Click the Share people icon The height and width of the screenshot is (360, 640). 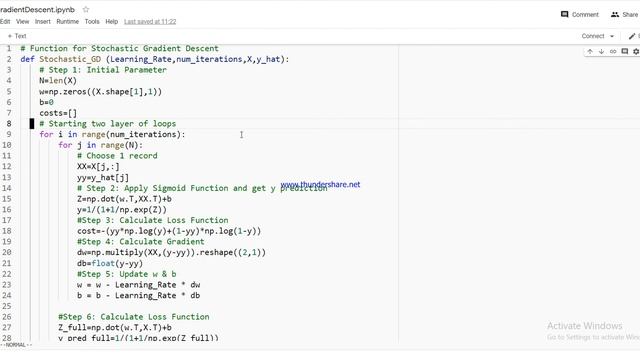615,14
